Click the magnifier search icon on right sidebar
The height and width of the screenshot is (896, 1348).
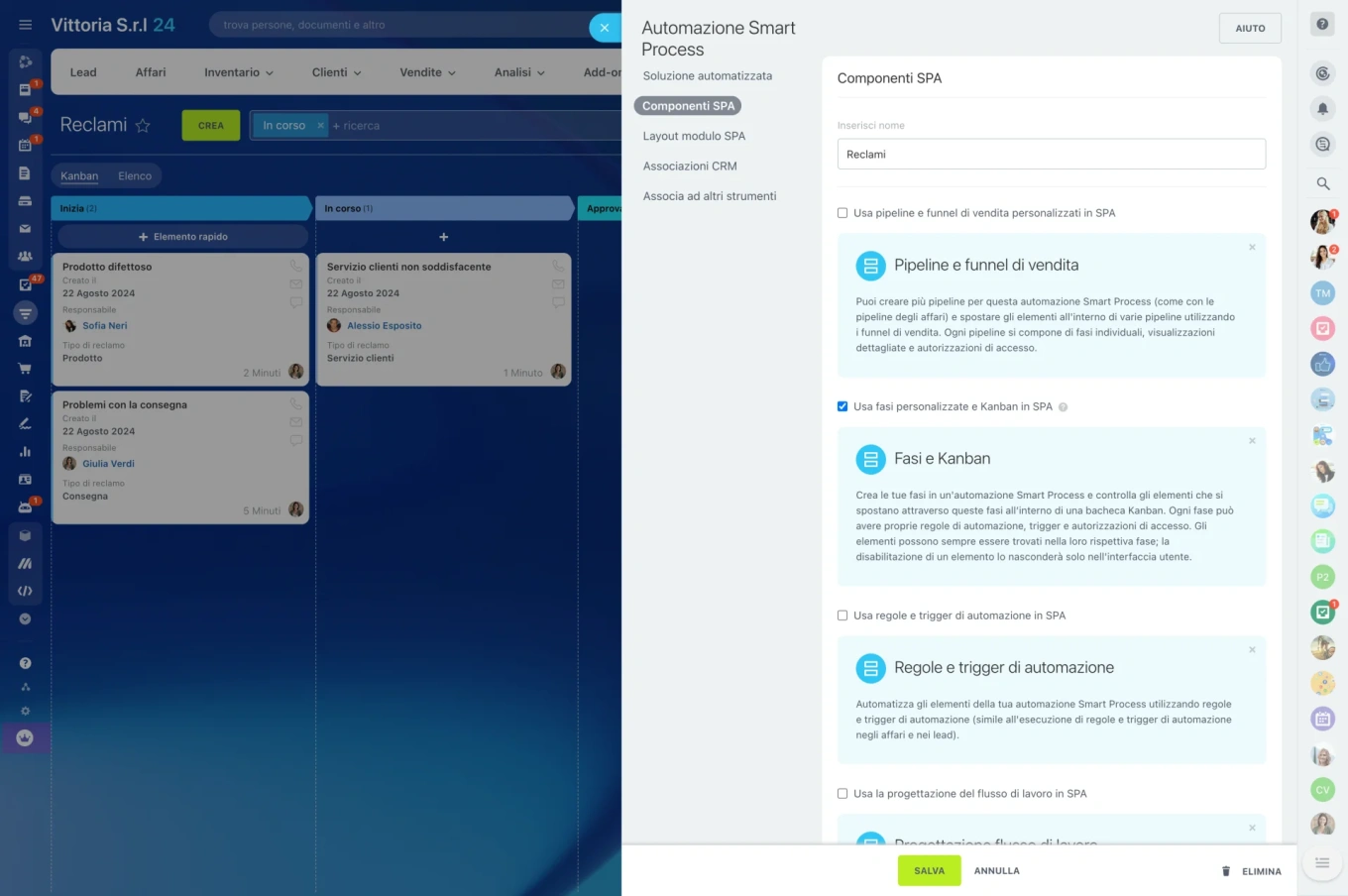click(1322, 183)
